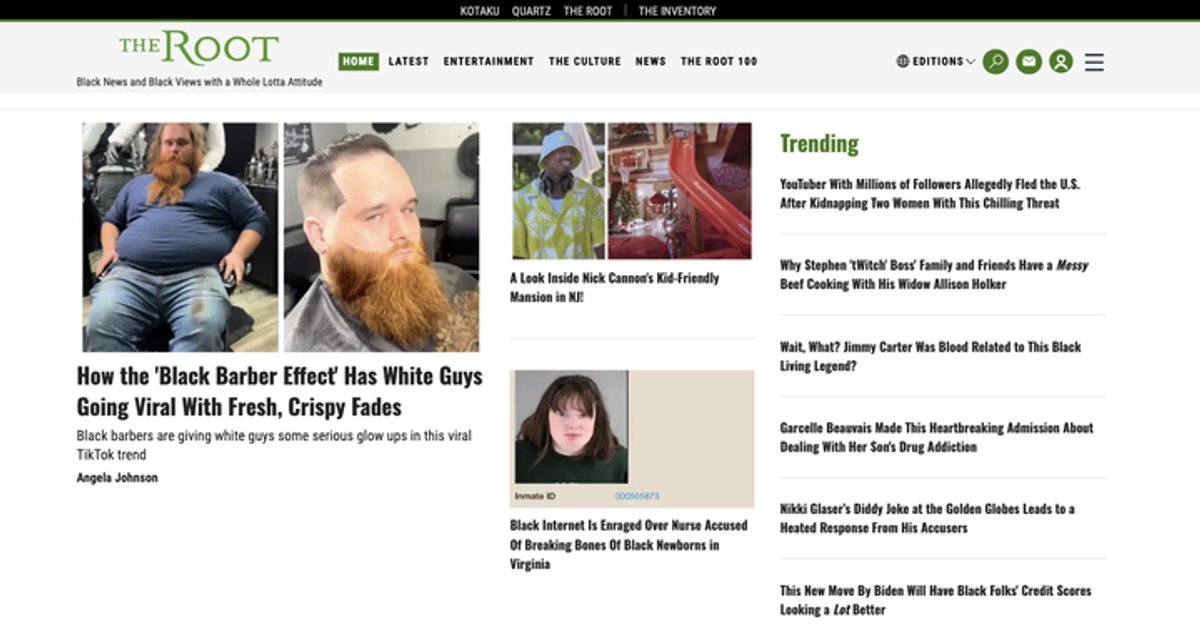Open trending Biden credit scores story
Screen dimensions: 1200x630
tap(935, 600)
